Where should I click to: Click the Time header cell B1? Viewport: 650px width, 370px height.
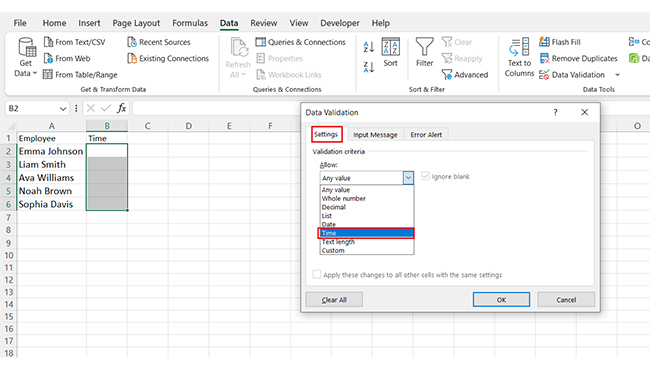107,138
